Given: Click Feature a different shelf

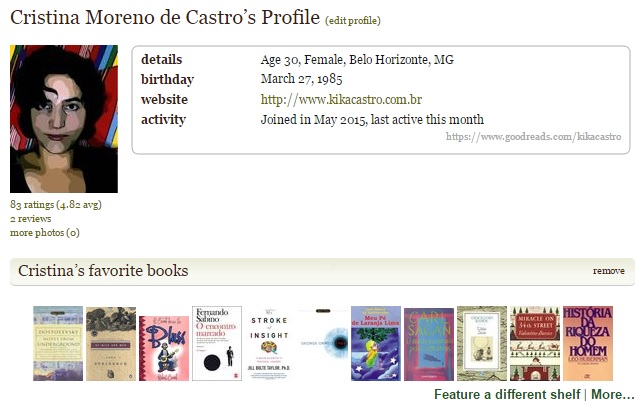Looking at the screenshot, I should click(x=506, y=395).
